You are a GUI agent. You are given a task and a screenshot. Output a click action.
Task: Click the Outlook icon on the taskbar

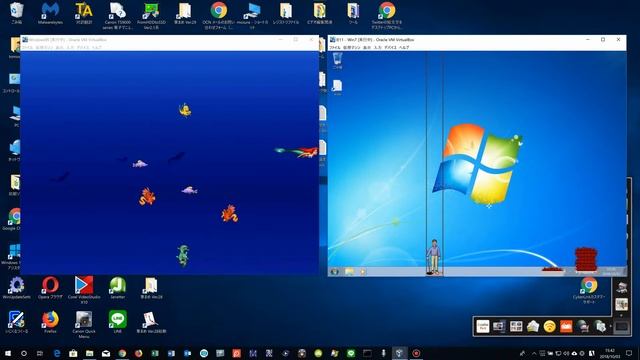[187, 353]
